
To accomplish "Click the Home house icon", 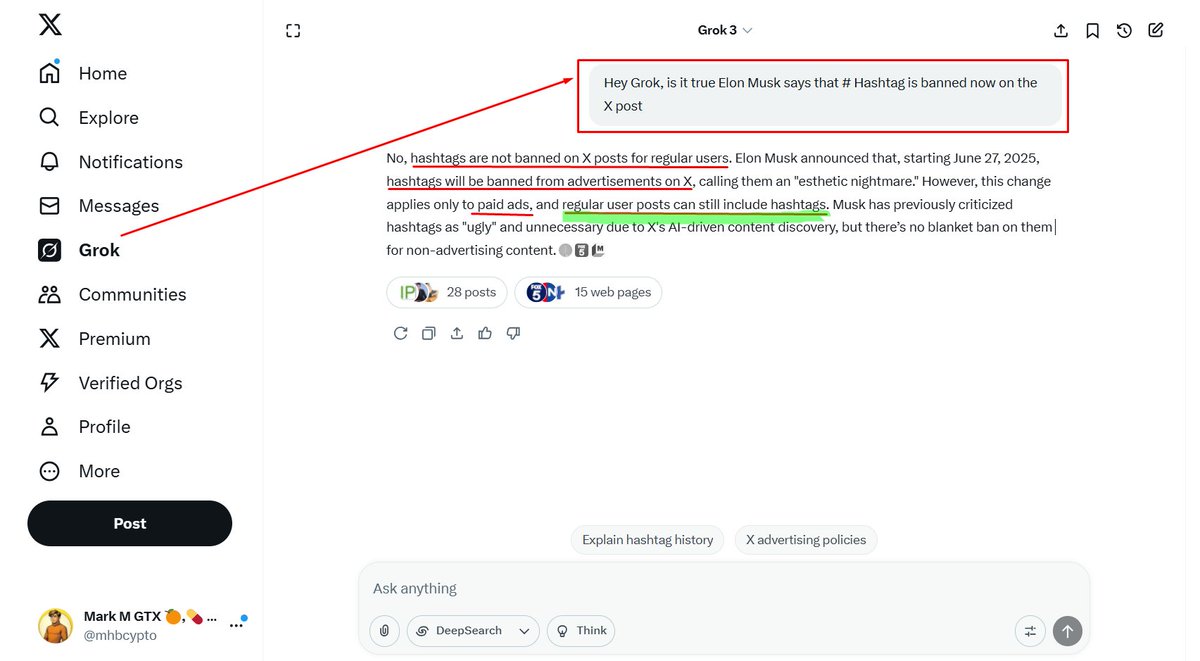I will (x=49, y=73).
